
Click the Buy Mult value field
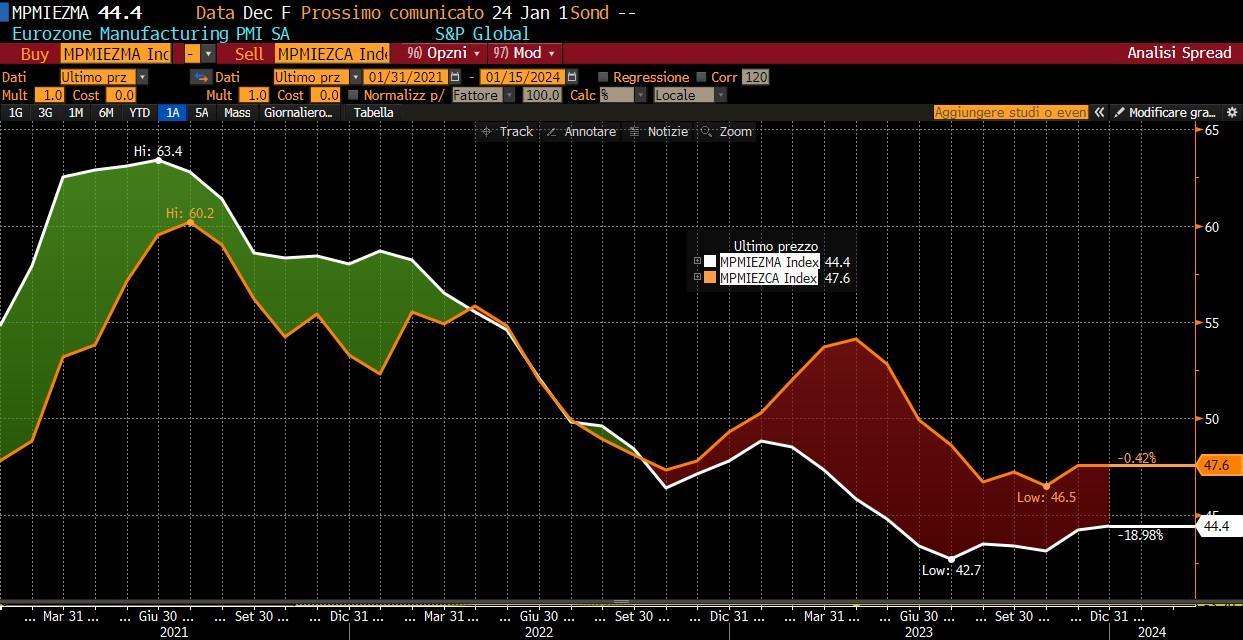[x=48, y=95]
